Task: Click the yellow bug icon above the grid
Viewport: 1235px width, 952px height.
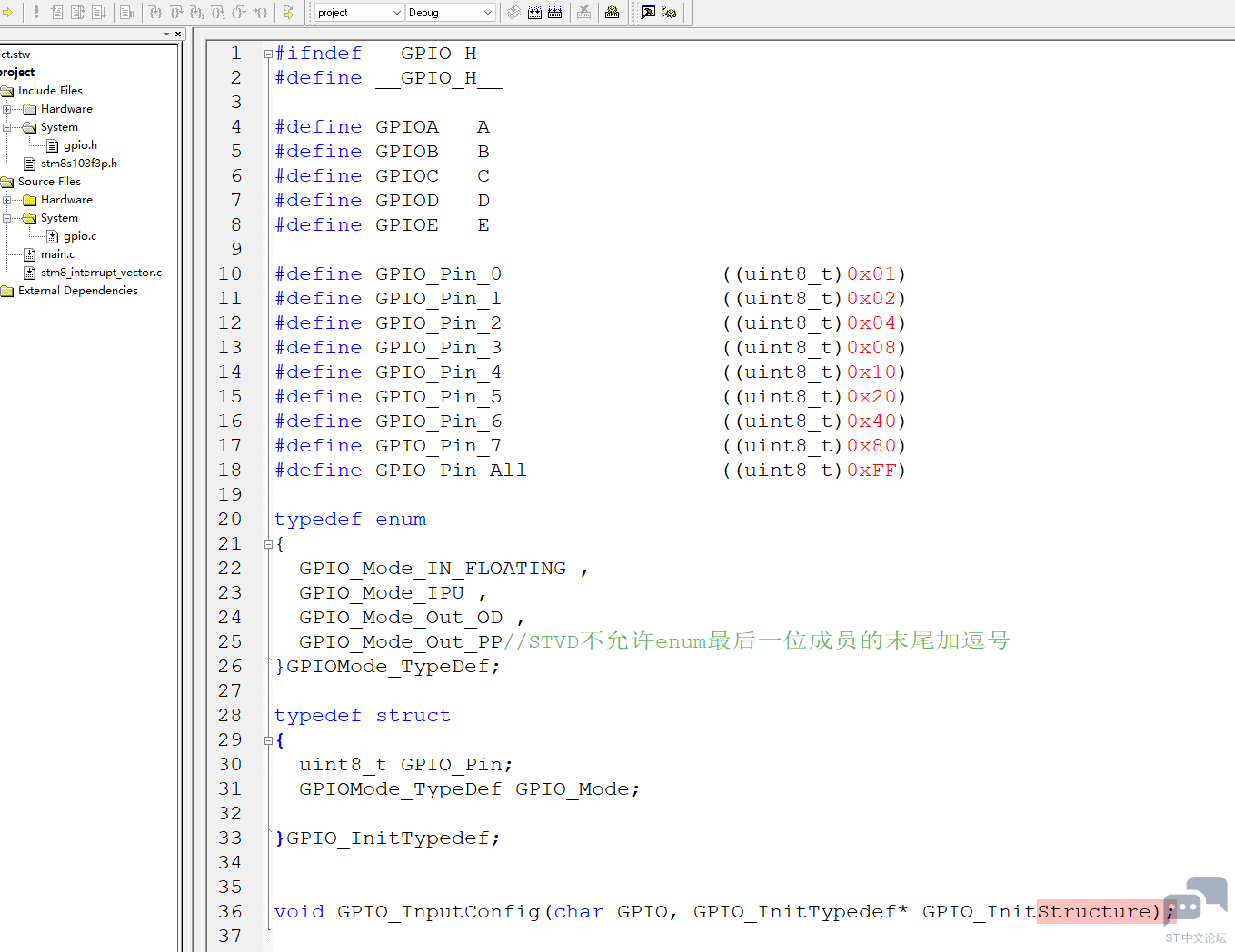Action: click(x=612, y=13)
